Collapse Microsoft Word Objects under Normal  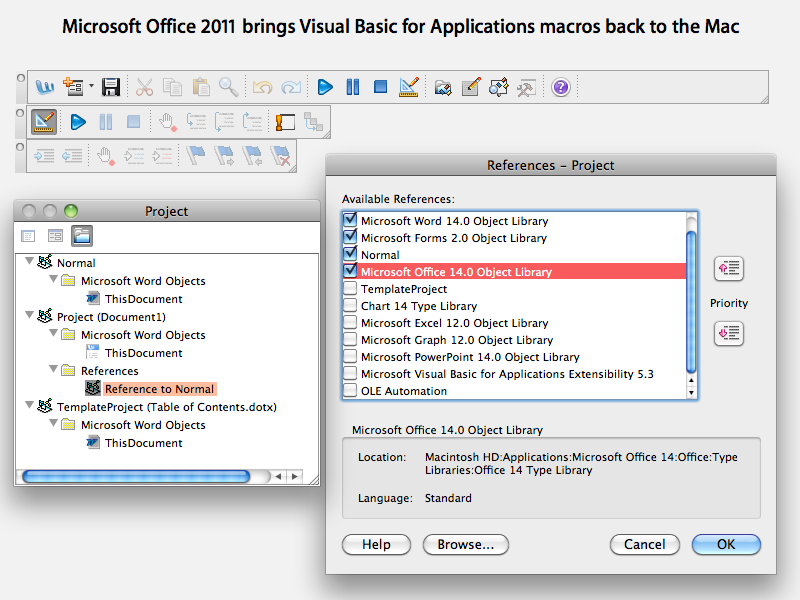(53, 279)
